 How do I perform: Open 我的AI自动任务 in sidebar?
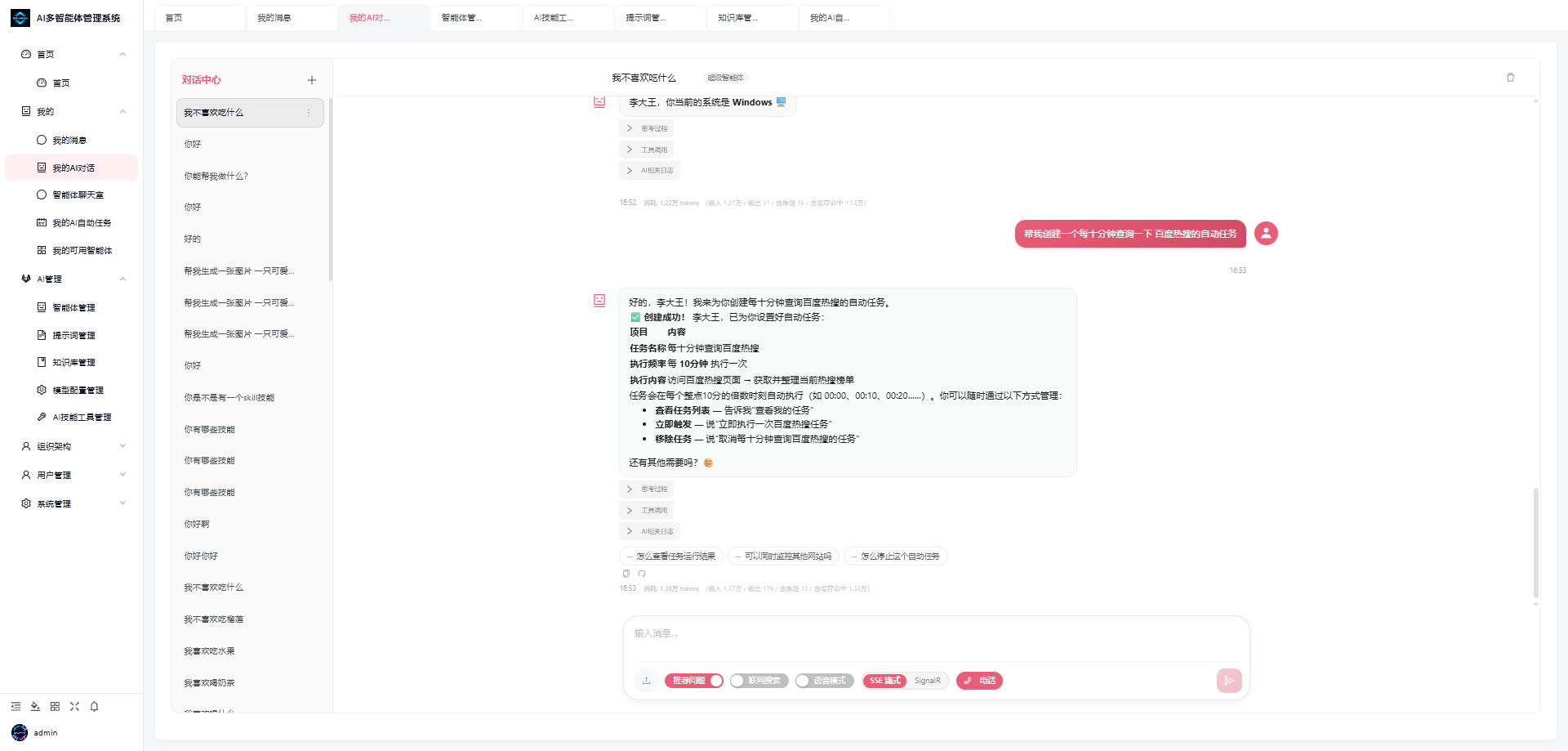click(x=72, y=223)
